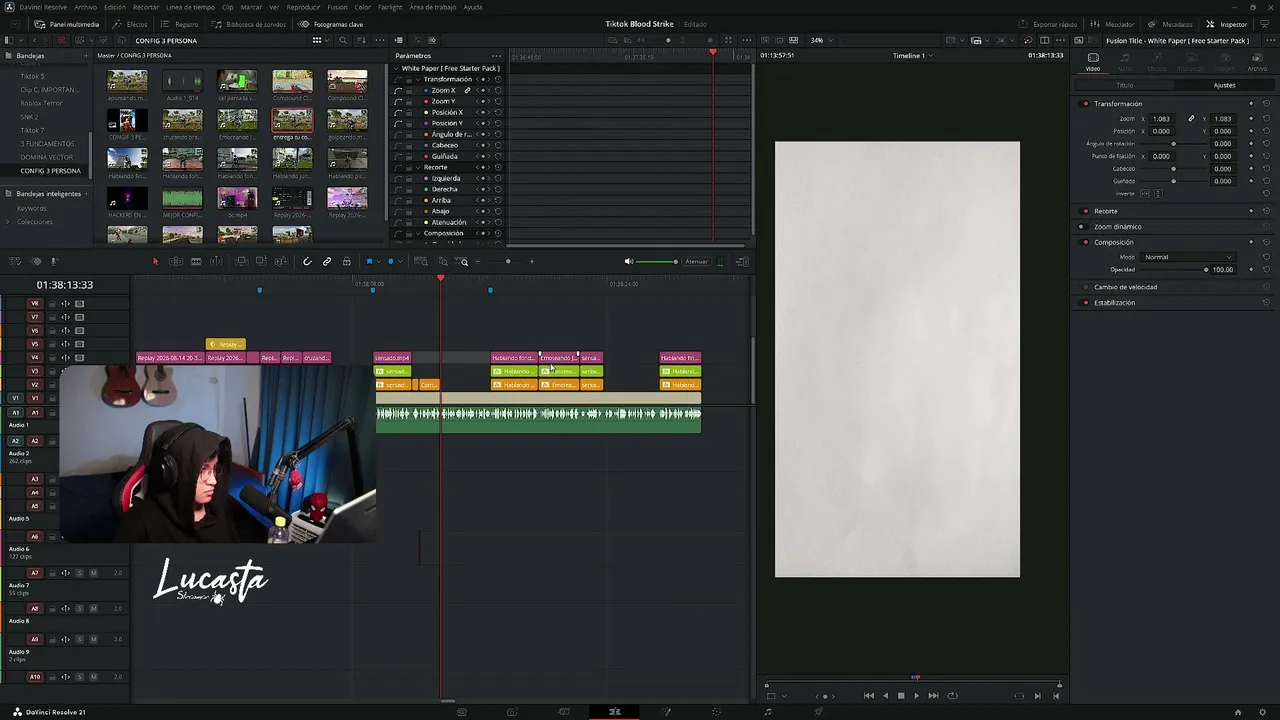Open the Deliver page rocket icon

point(819,712)
